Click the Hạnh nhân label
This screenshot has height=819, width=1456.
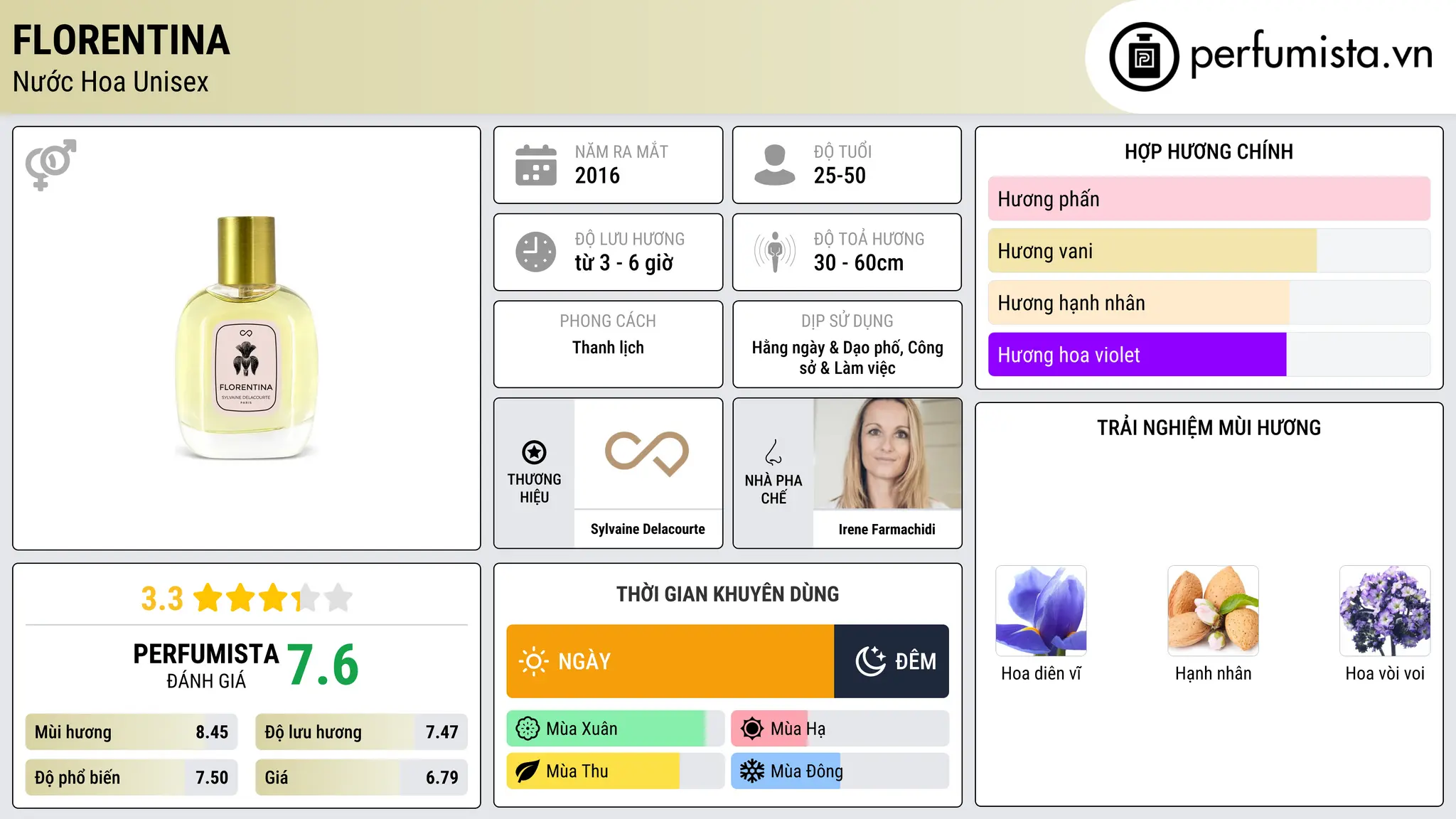1213,673
